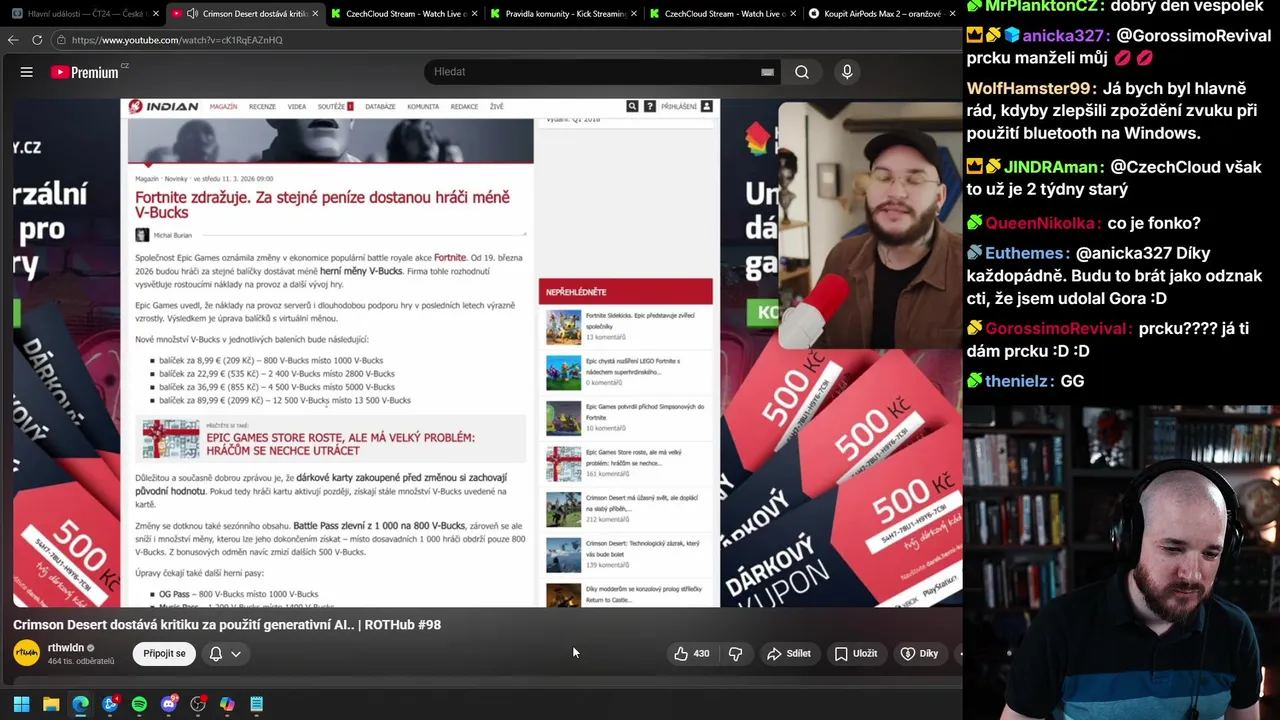The width and height of the screenshot is (1280, 720).
Task: Open the rthwldn channel avatar
Action: click(27, 653)
